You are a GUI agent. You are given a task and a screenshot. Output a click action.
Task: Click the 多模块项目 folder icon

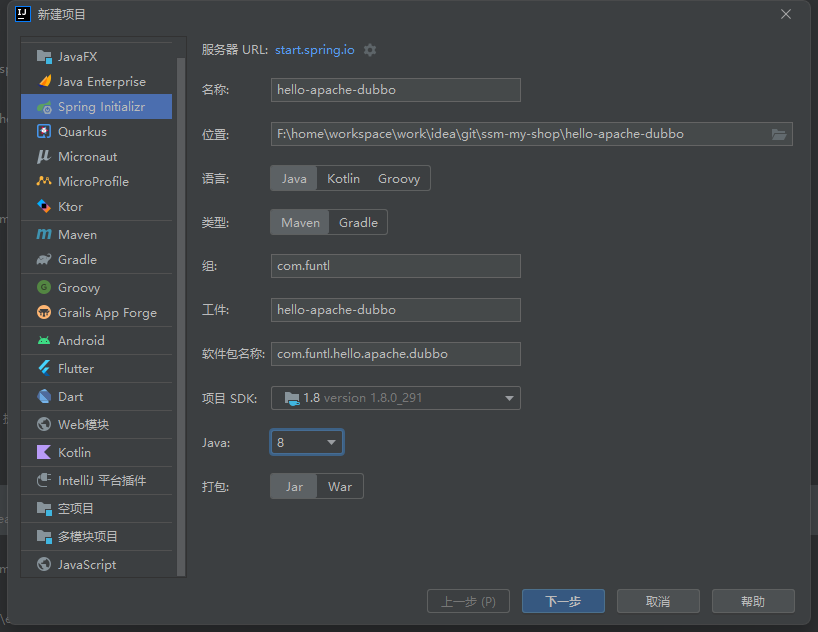point(44,536)
